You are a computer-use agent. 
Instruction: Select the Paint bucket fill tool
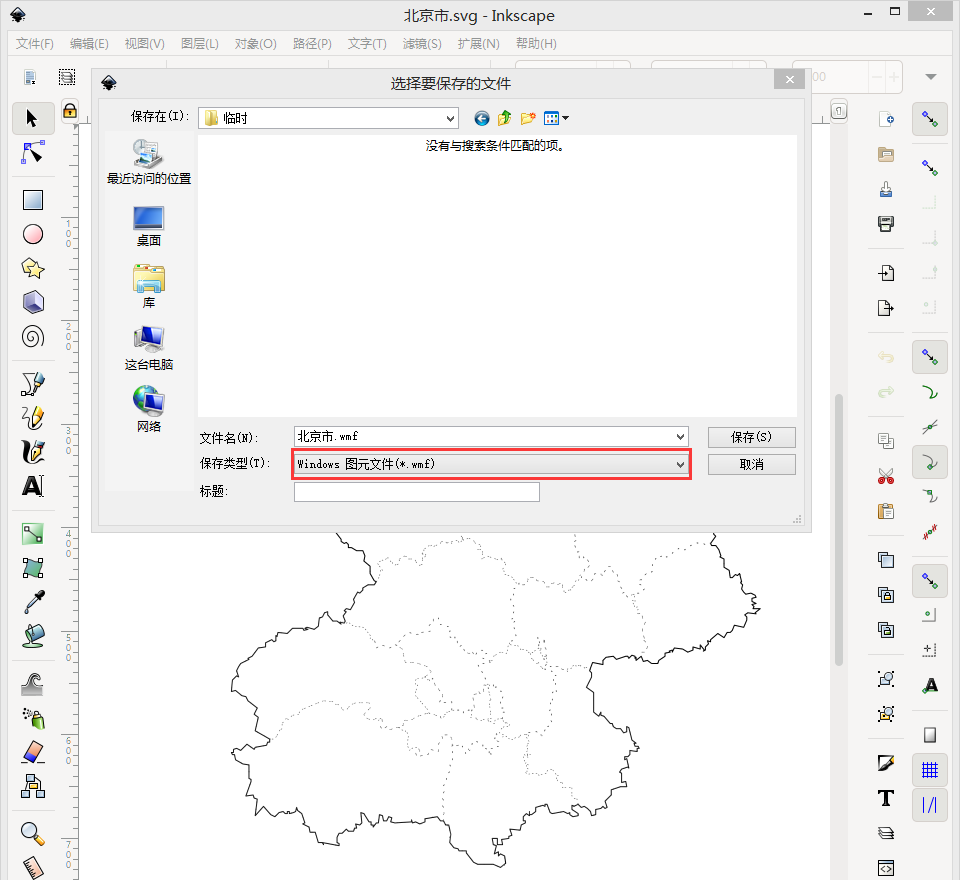click(32, 636)
